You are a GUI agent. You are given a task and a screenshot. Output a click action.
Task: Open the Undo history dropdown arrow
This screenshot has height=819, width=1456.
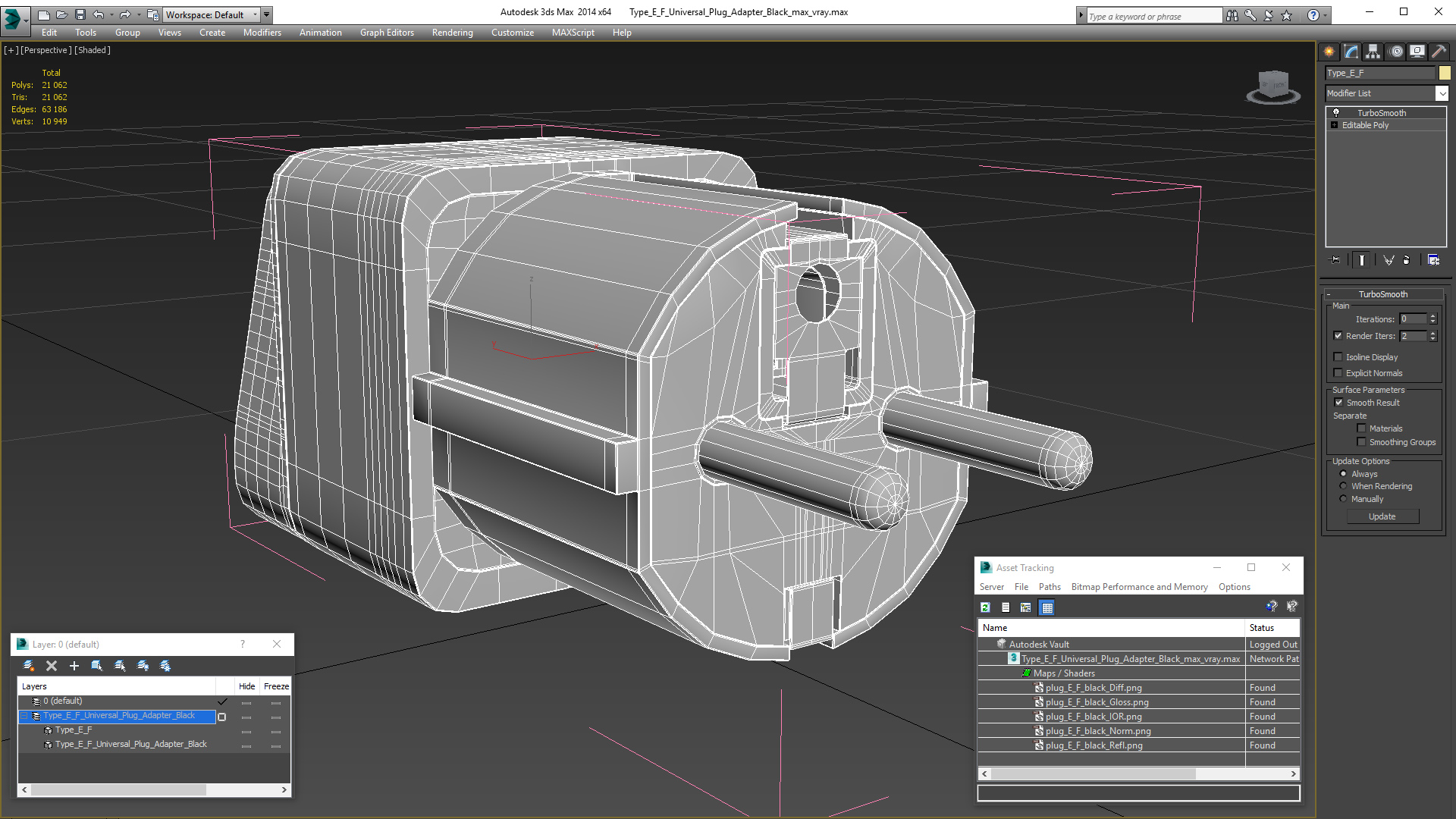pyautogui.click(x=111, y=14)
